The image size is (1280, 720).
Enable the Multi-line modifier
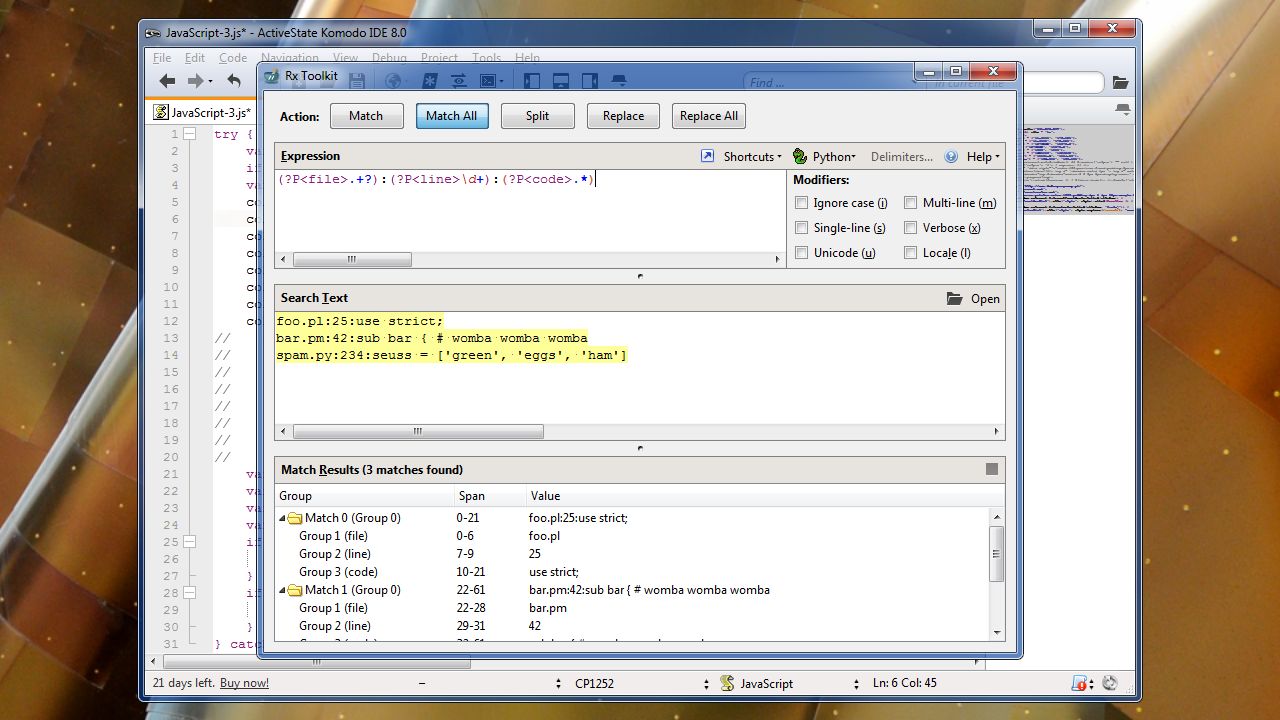[910, 202]
